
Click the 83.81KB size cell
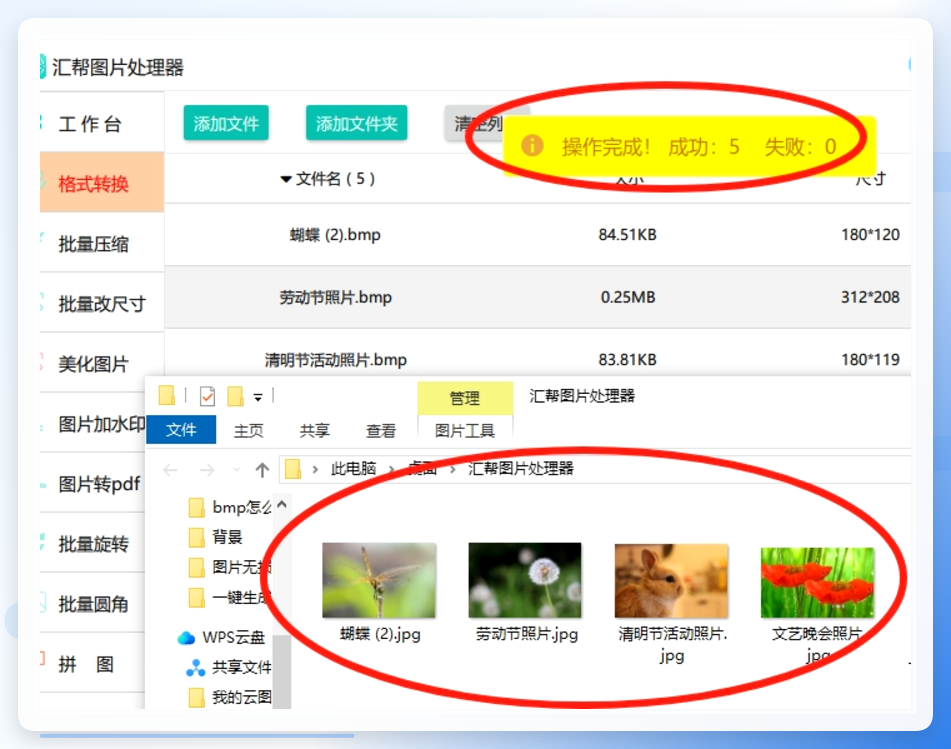627,360
